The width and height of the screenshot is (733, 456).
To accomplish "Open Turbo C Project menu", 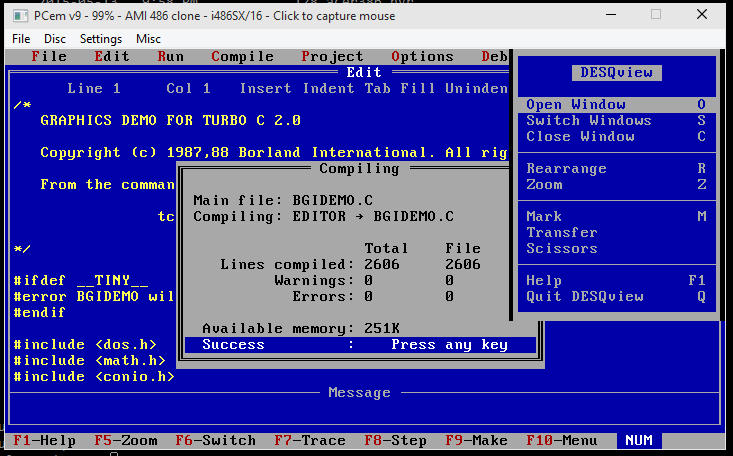I will (x=332, y=57).
